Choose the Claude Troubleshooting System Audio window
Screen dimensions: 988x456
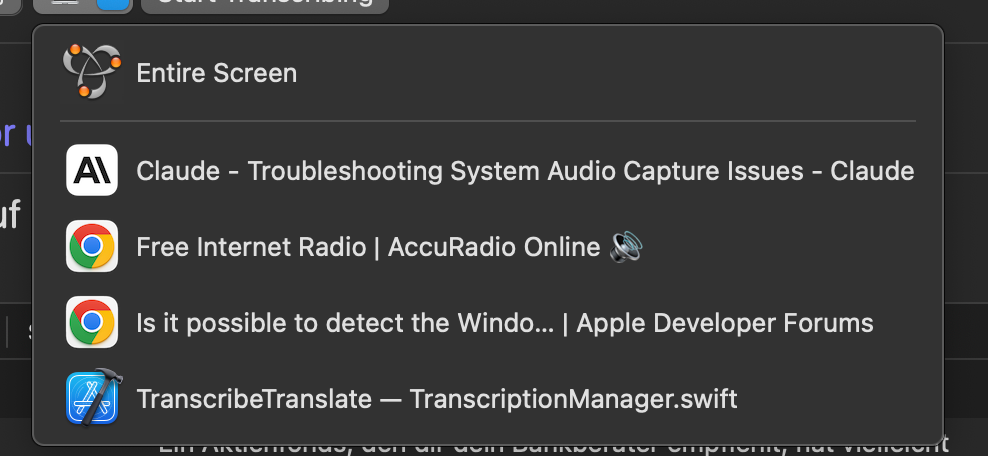pos(488,171)
